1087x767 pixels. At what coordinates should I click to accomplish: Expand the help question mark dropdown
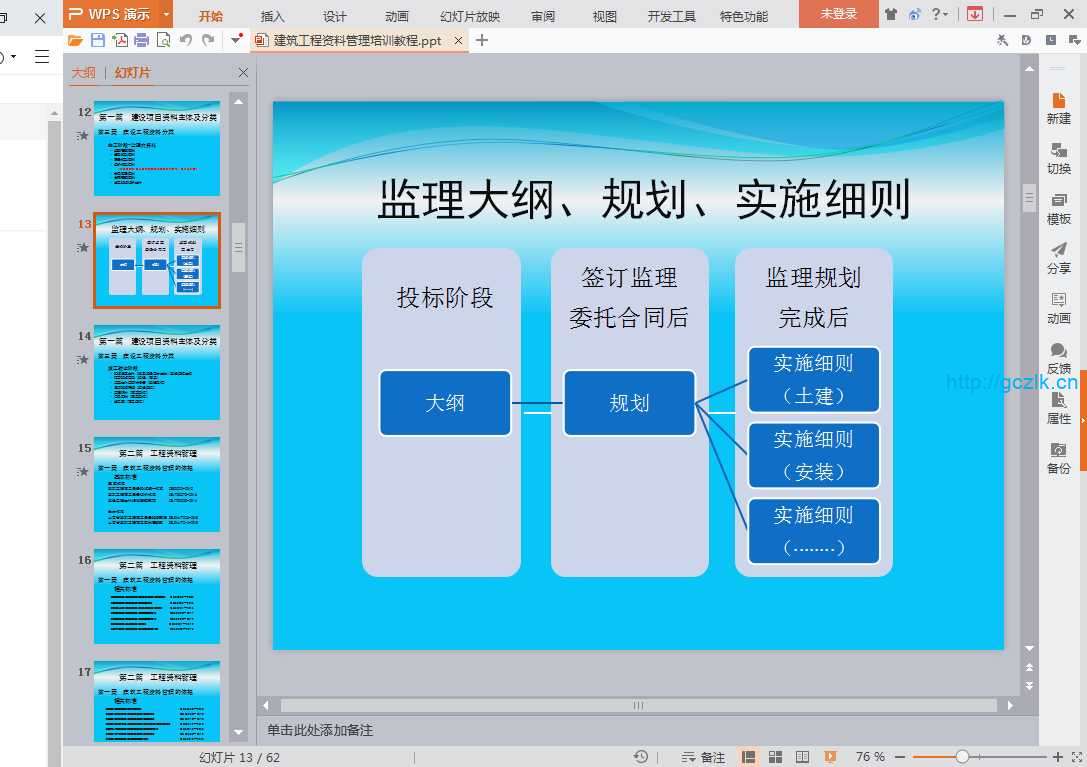pyautogui.click(x=946, y=14)
